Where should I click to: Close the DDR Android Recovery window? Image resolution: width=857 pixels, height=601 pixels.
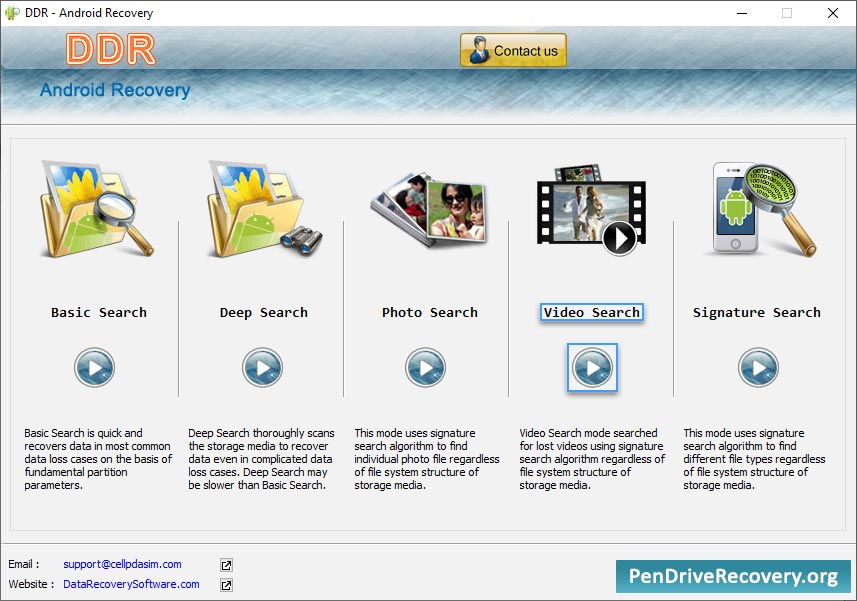tap(832, 13)
